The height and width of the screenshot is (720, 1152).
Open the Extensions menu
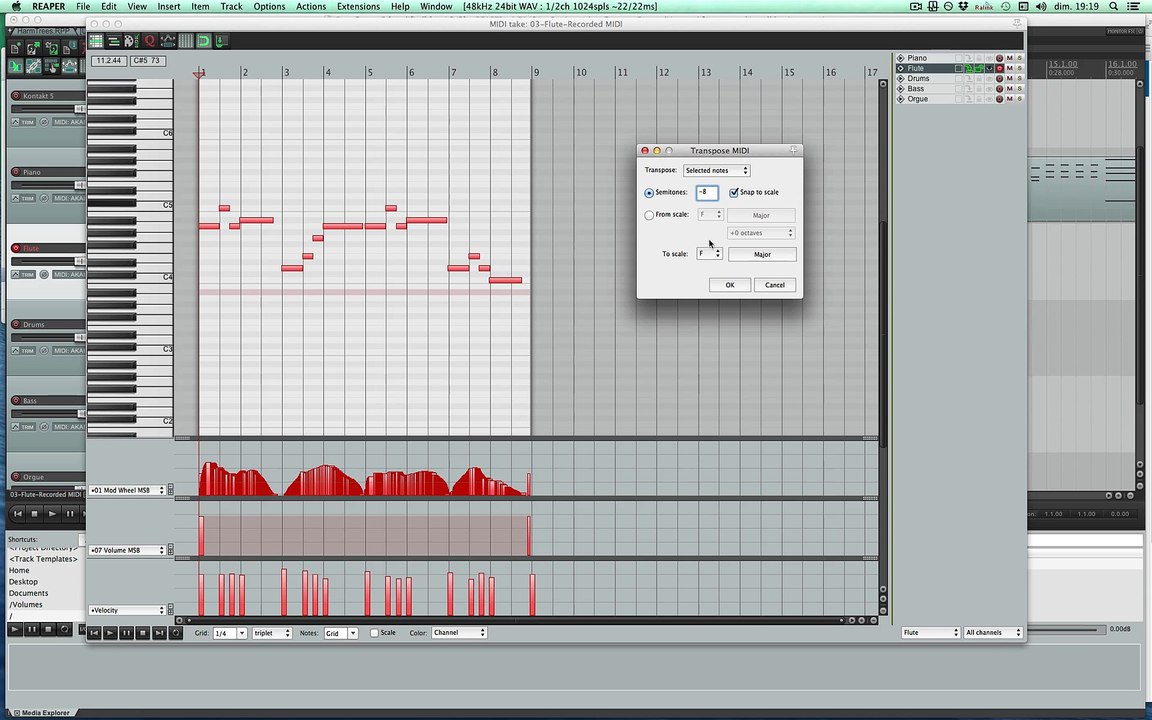tap(357, 6)
